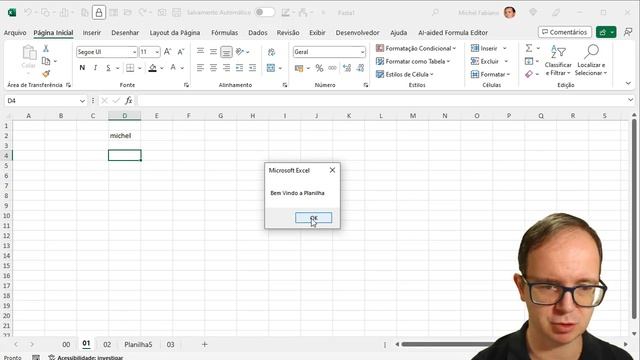Click insert function fx icon
Image resolution: width=640 pixels, height=360 pixels.
(x=129, y=100)
